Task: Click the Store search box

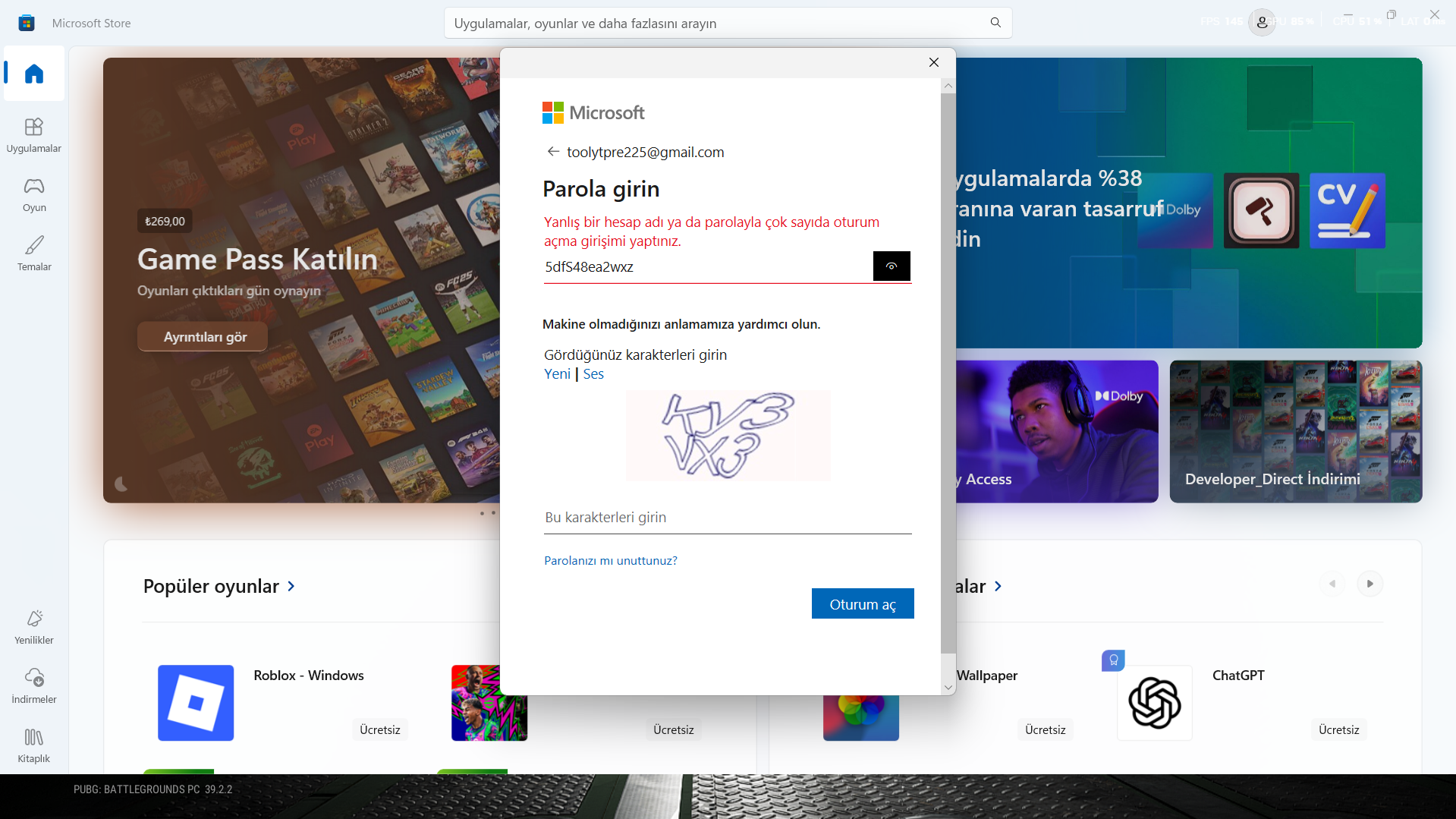Action: [728, 23]
